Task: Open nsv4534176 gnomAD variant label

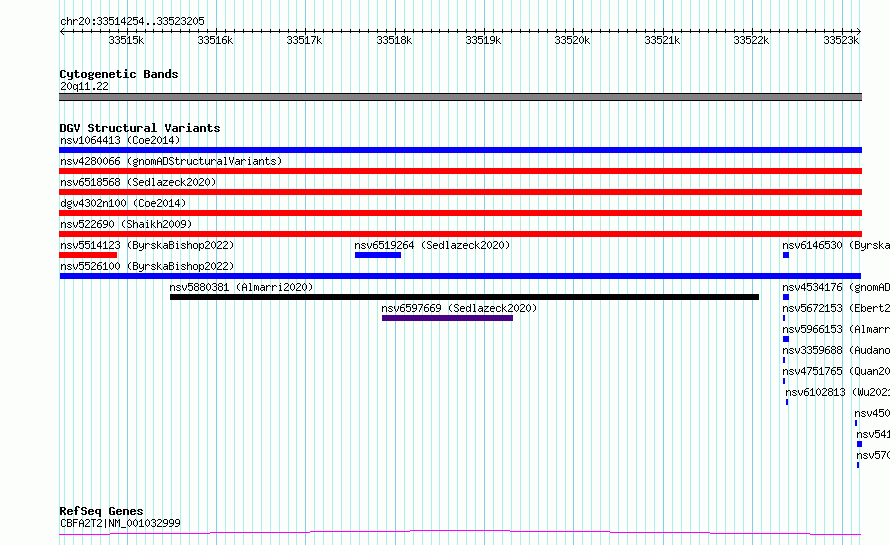Action: 836,287
